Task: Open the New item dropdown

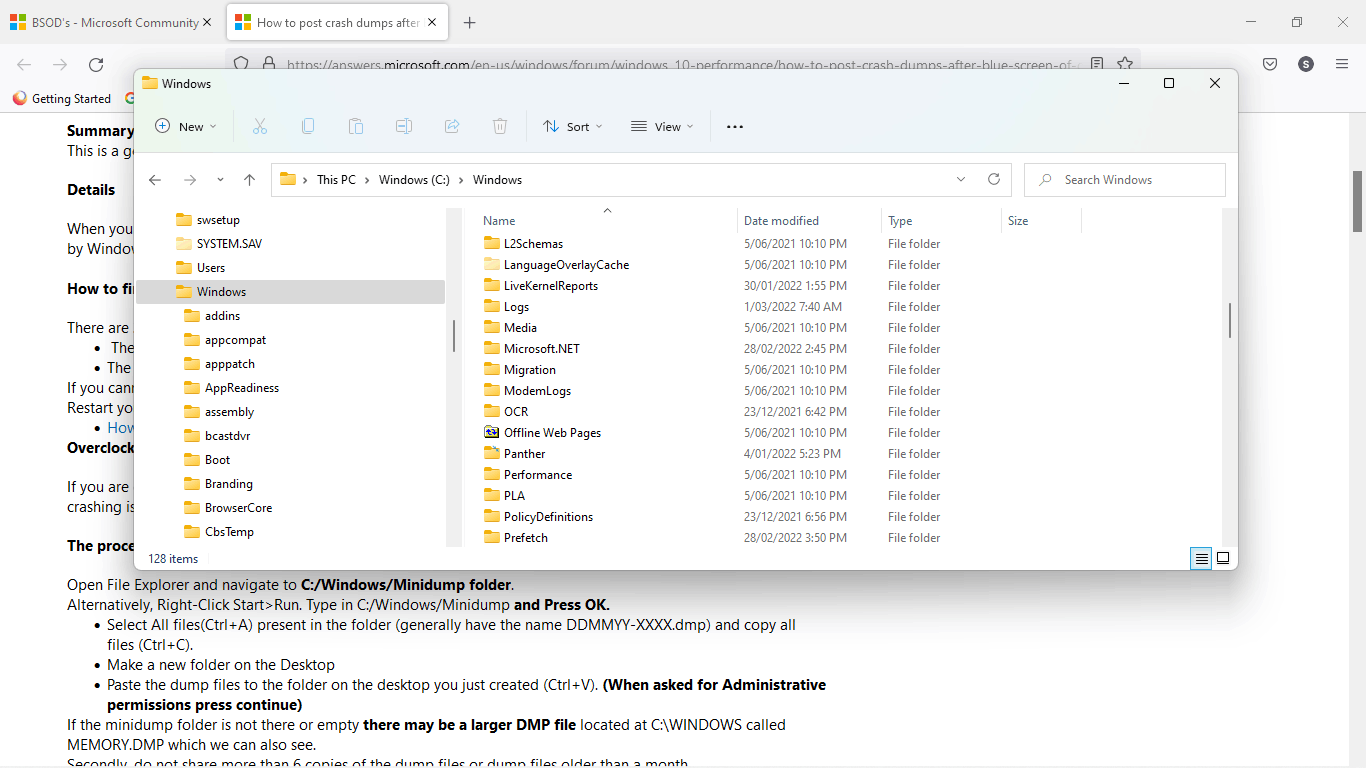Action: [186, 127]
